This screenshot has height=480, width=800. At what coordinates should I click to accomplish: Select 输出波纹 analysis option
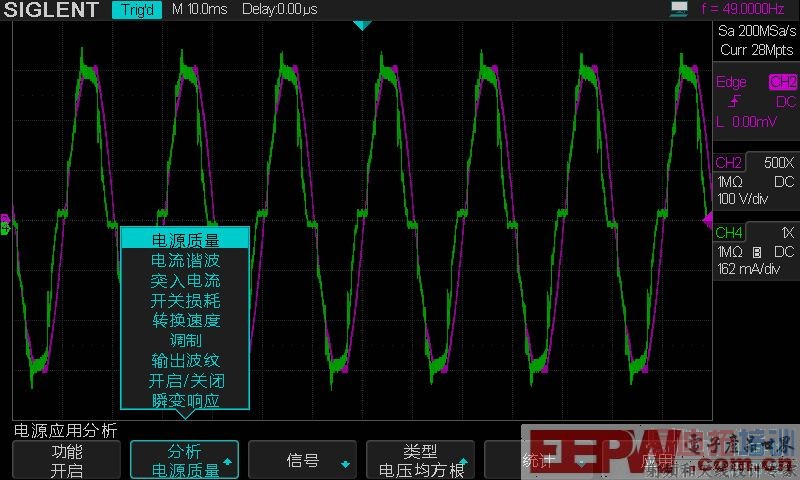(185, 360)
